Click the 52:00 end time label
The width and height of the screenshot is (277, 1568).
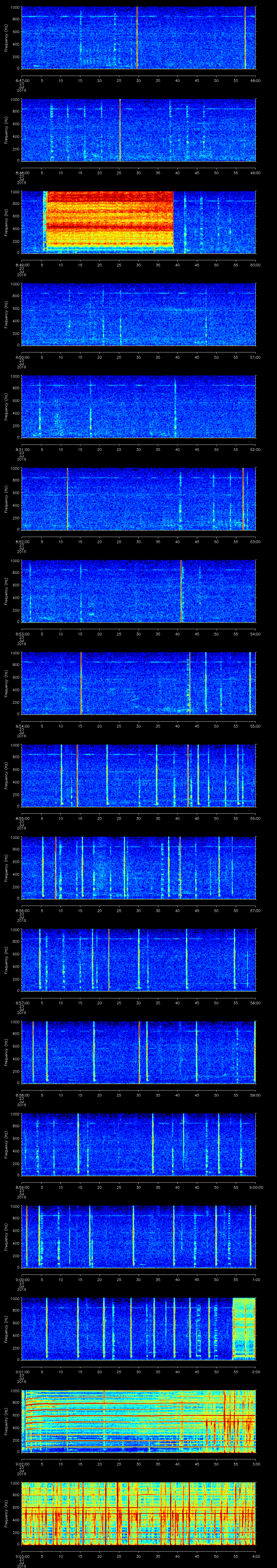(256, 449)
